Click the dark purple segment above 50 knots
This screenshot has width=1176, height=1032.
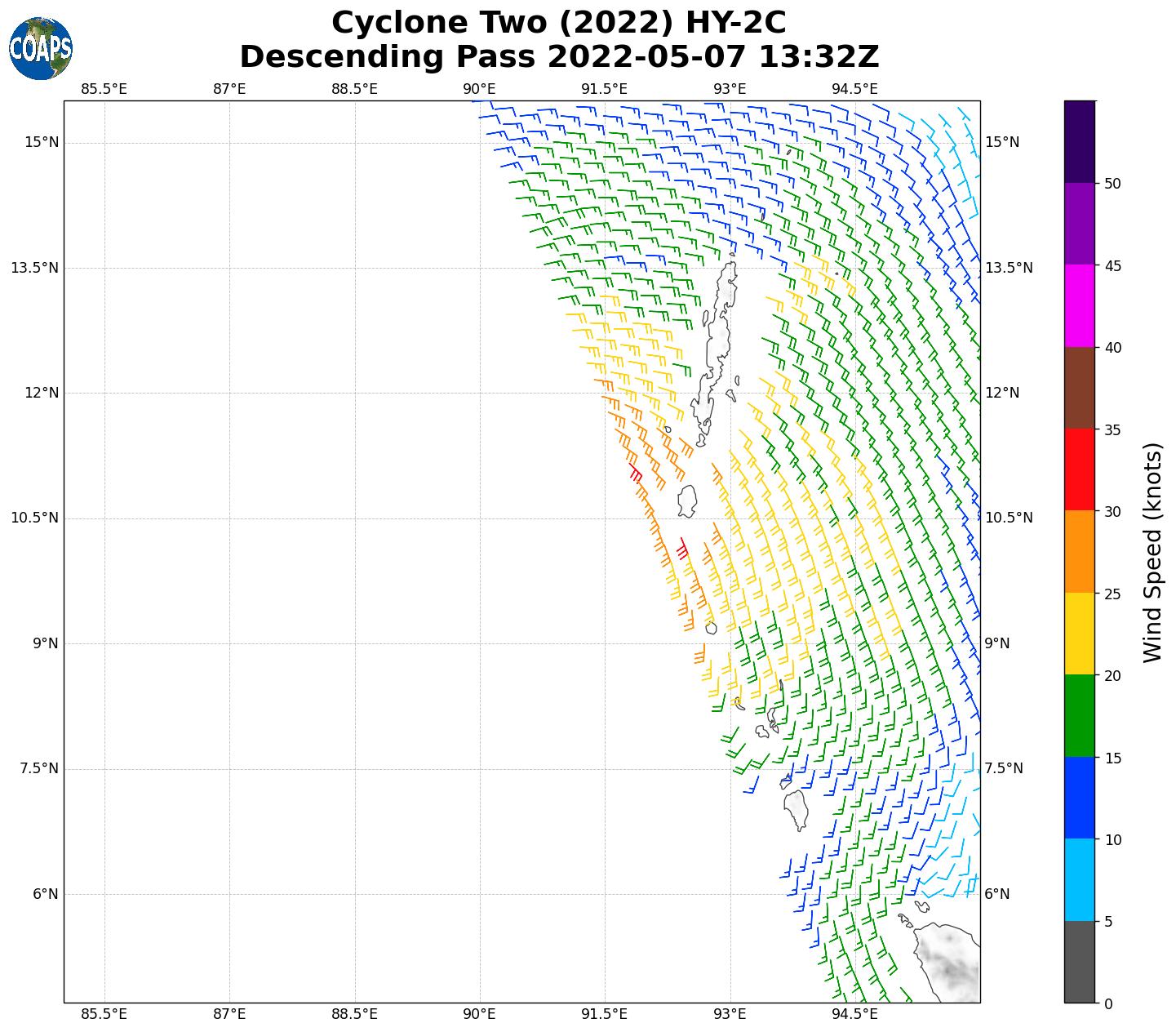(x=1079, y=141)
